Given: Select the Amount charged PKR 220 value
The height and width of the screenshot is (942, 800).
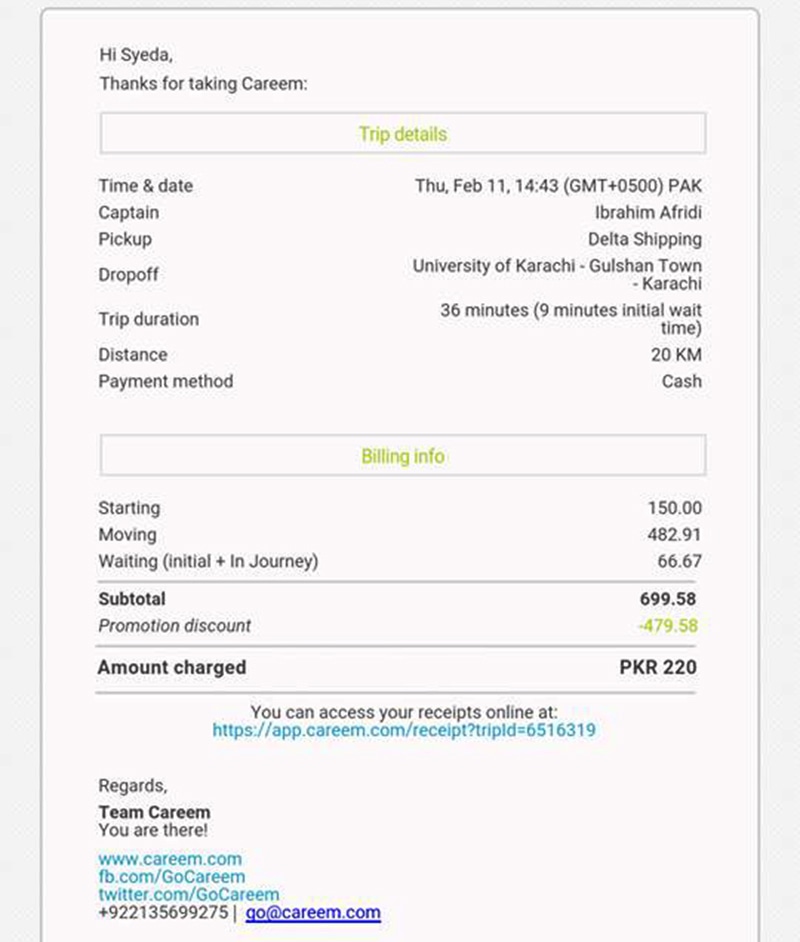Looking at the screenshot, I should click(658, 667).
